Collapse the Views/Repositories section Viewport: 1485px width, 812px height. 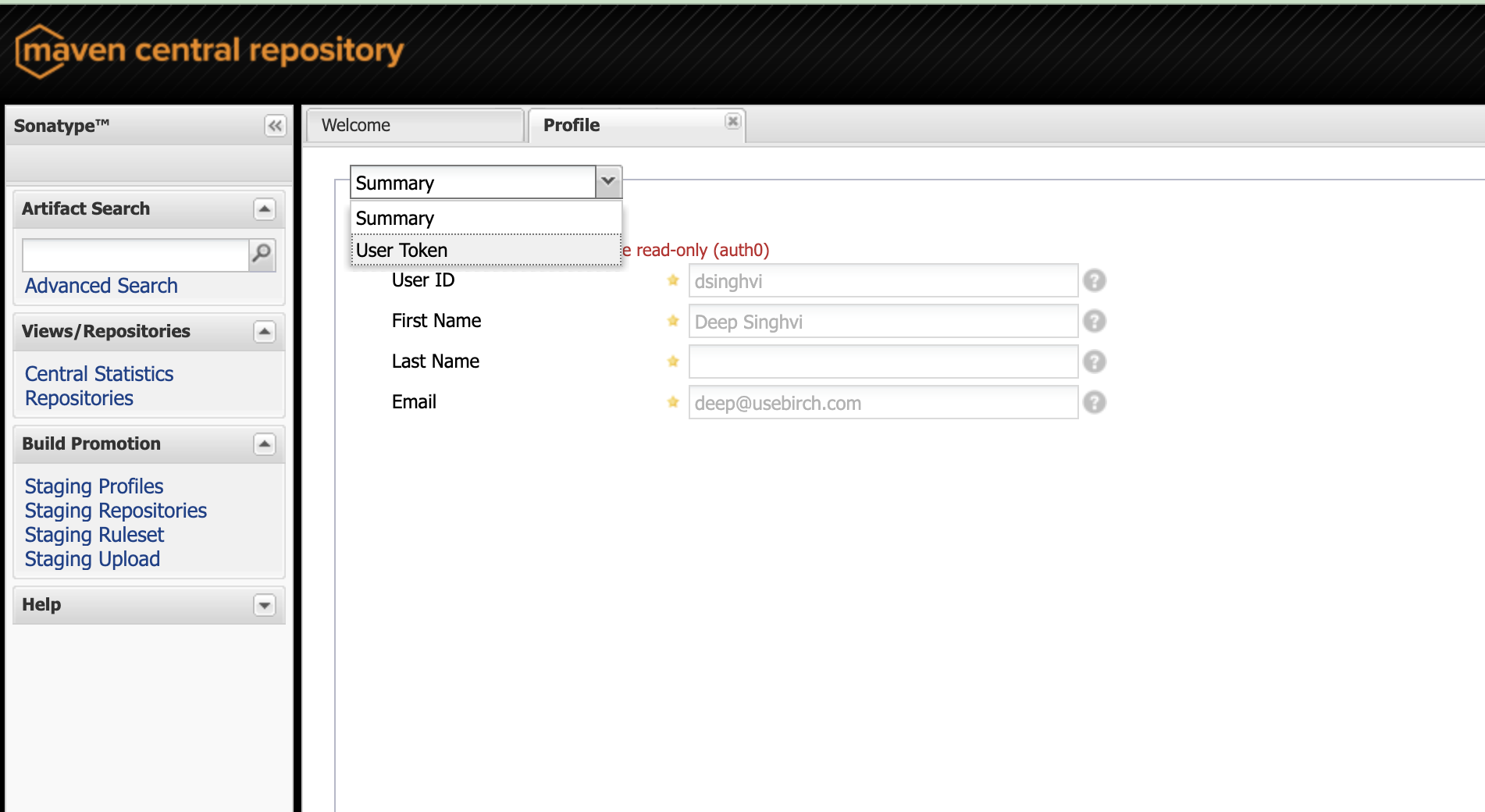pyautogui.click(x=265, y=332)
